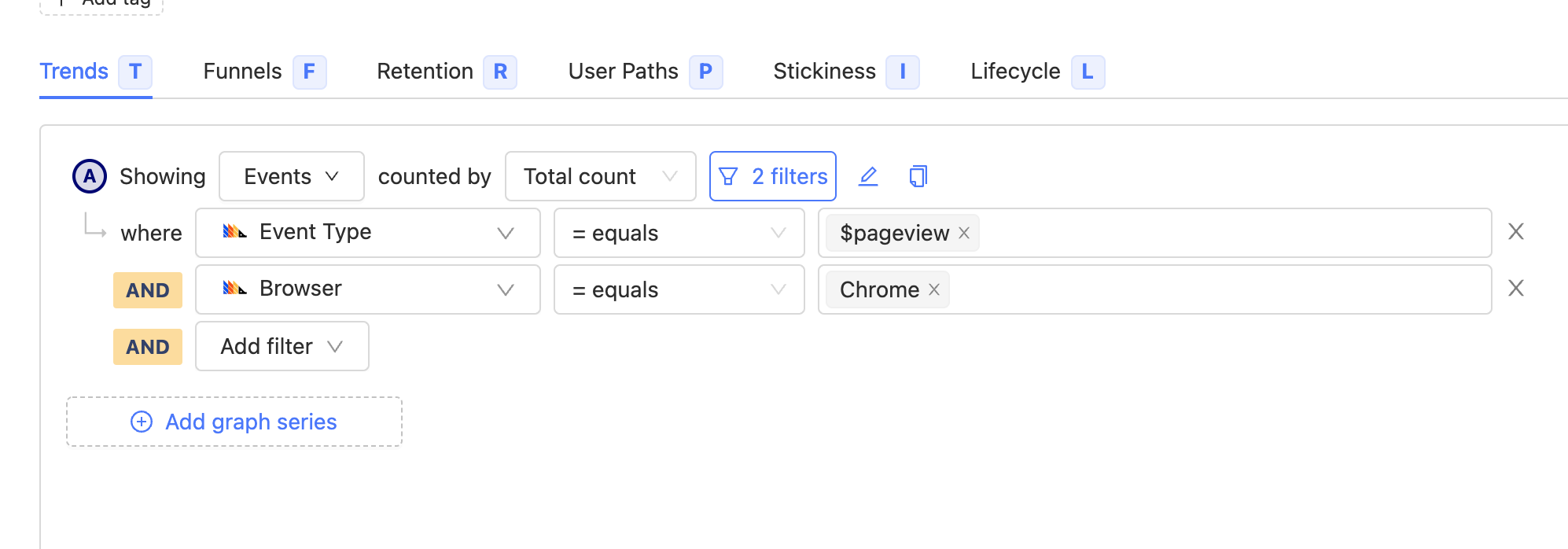Remove the Chrome value tag
This screenshot has width=1568, height=549.
pyautogui.click(x=934, y=290)
